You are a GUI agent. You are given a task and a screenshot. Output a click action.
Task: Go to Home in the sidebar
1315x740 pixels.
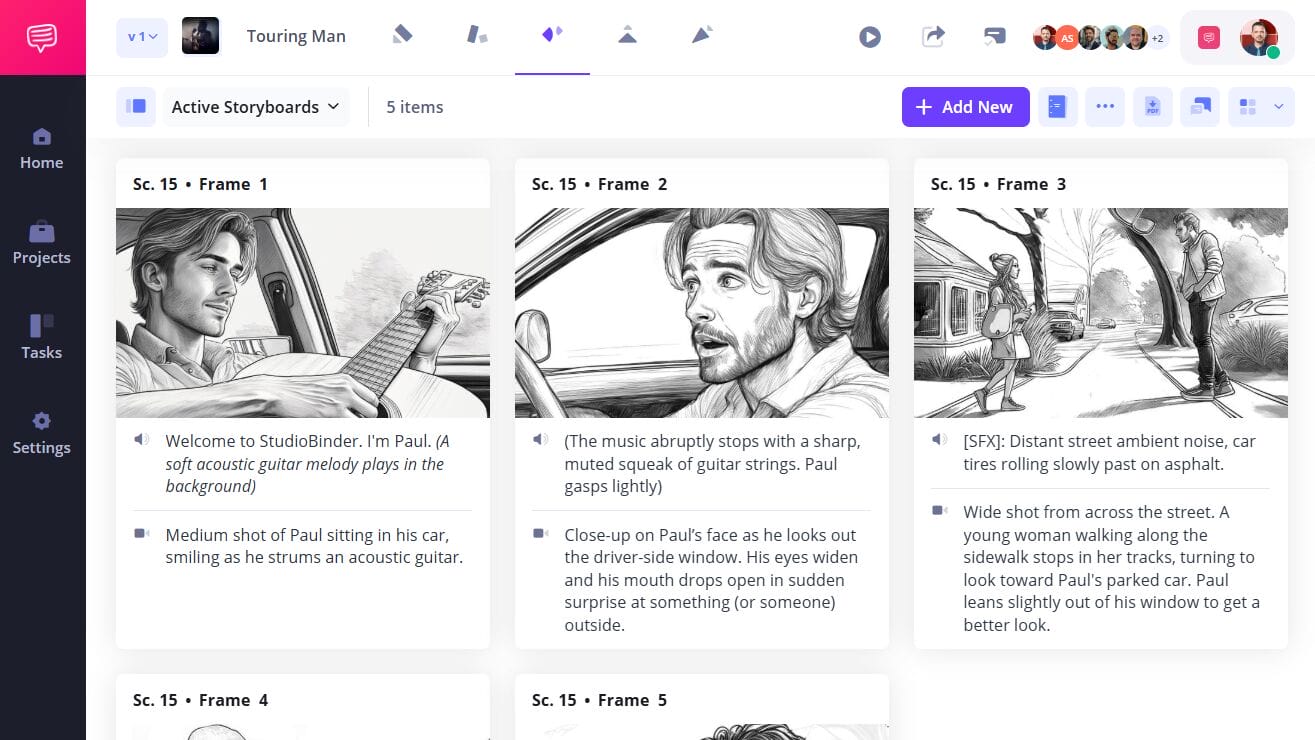[x=42, y=149]
